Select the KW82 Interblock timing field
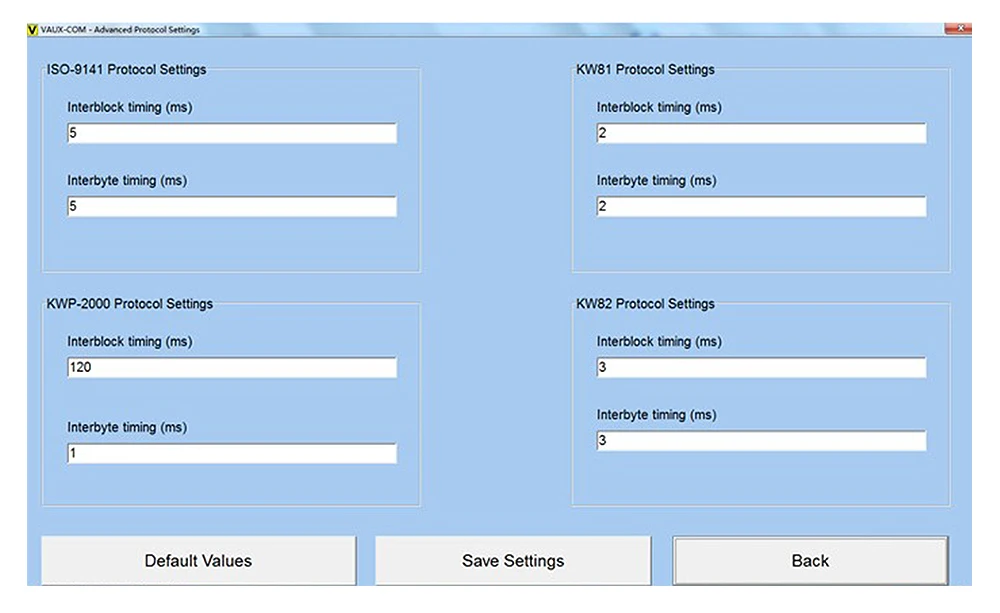This screenshot has height=613, width=1000. (x=761, y=368)
